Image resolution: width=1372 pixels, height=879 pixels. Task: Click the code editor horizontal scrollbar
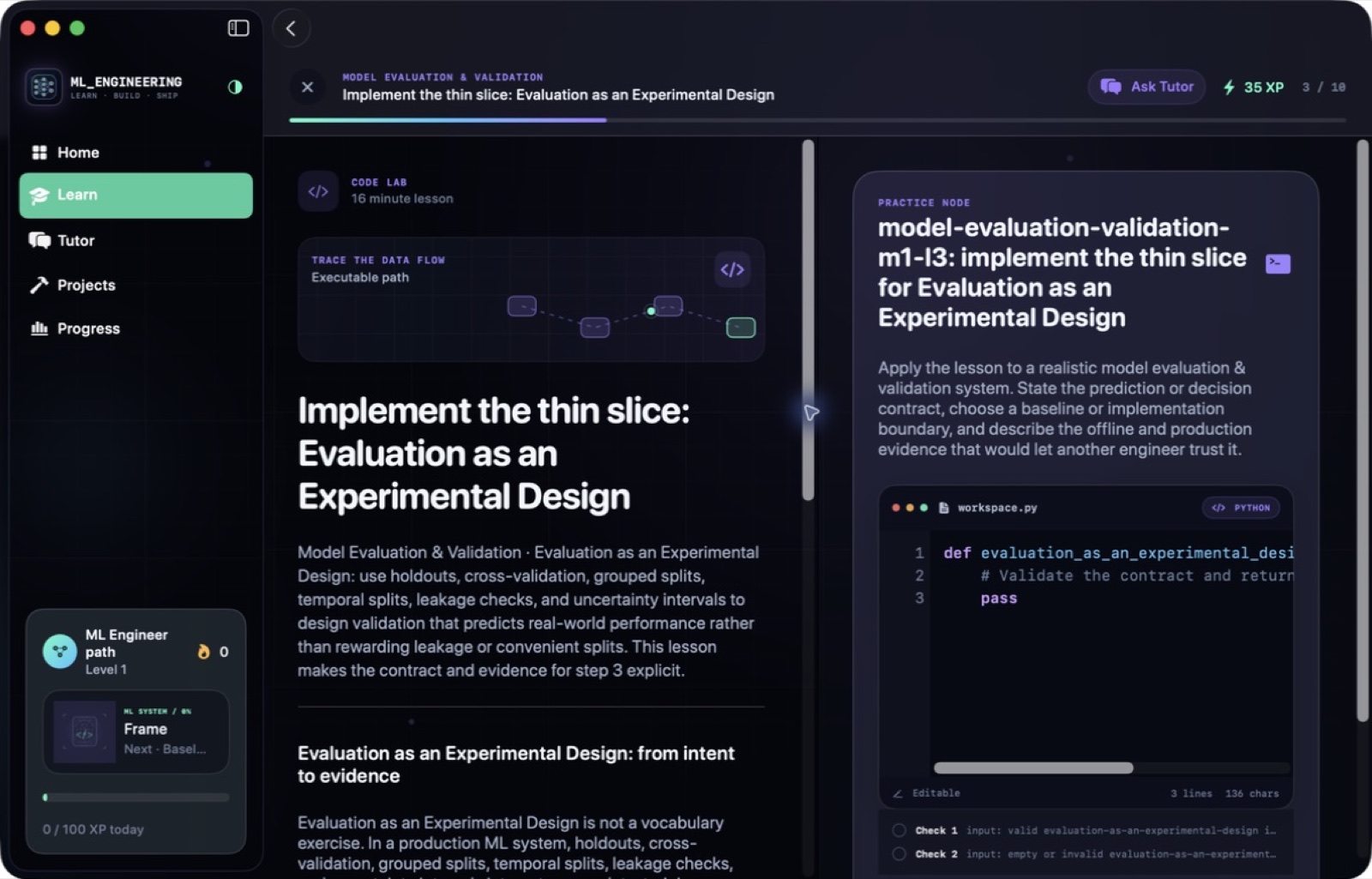point(1033,768)
